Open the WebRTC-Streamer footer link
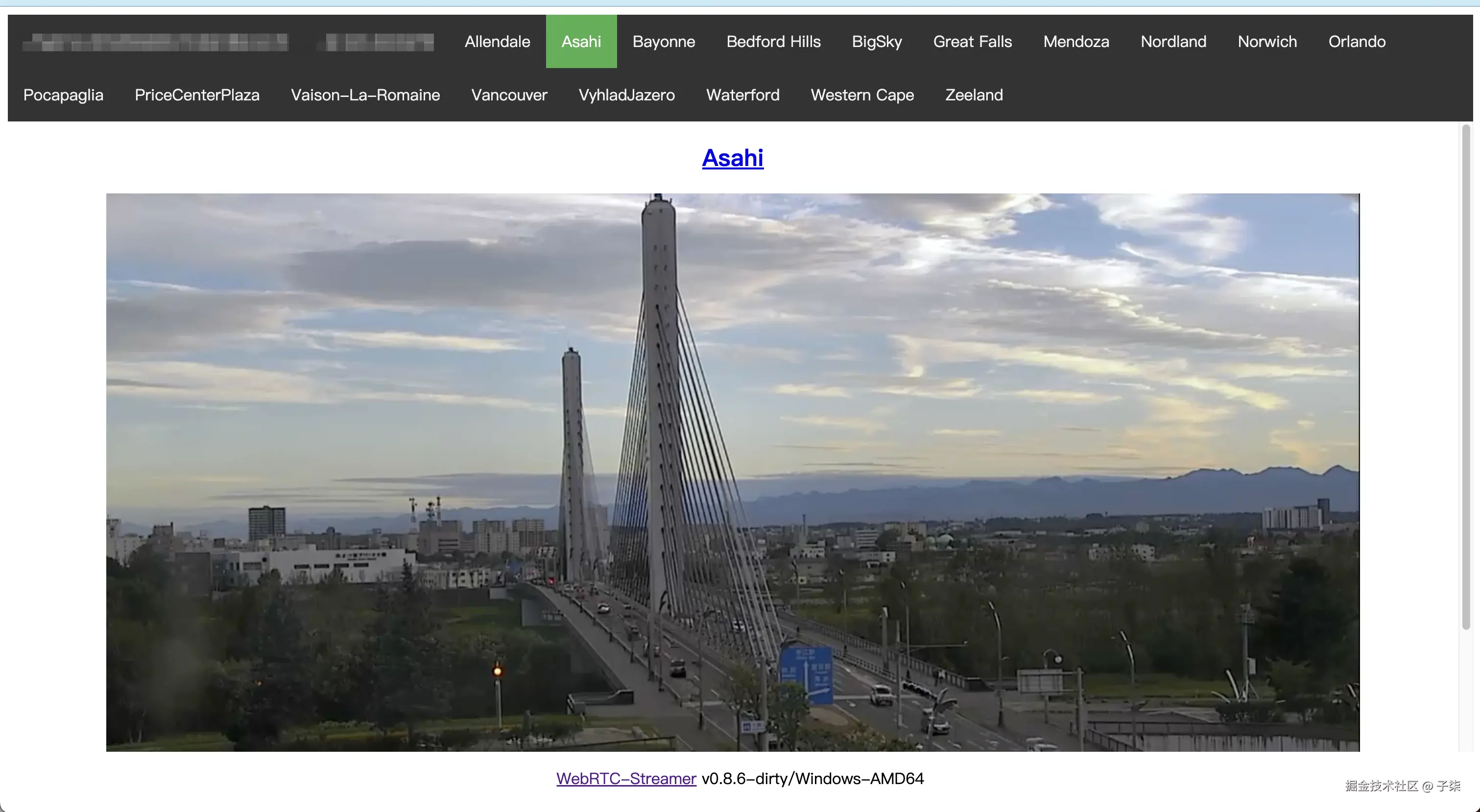The image size is (1480, 812). coord(626,779)
